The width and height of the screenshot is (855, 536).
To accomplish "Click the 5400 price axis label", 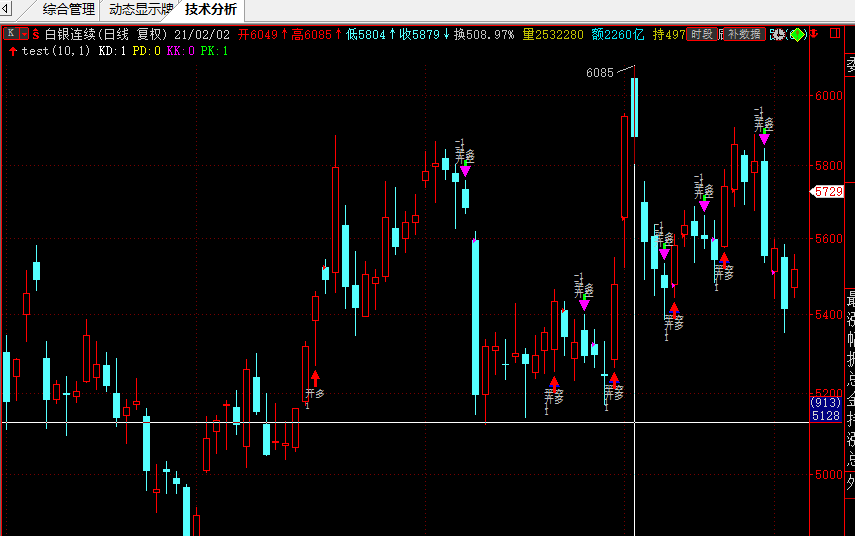I will 829,315.
